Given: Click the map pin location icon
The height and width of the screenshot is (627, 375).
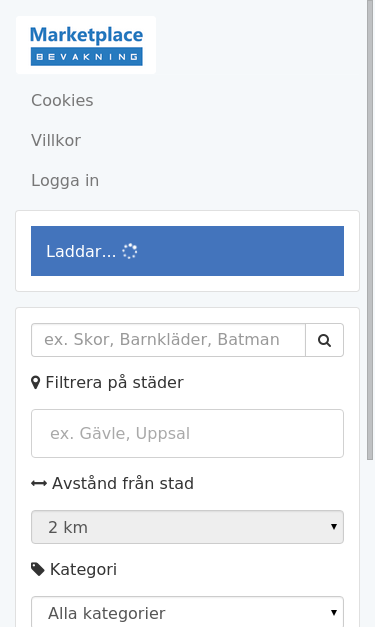Looking at the screenshot, I should [36, 383].
